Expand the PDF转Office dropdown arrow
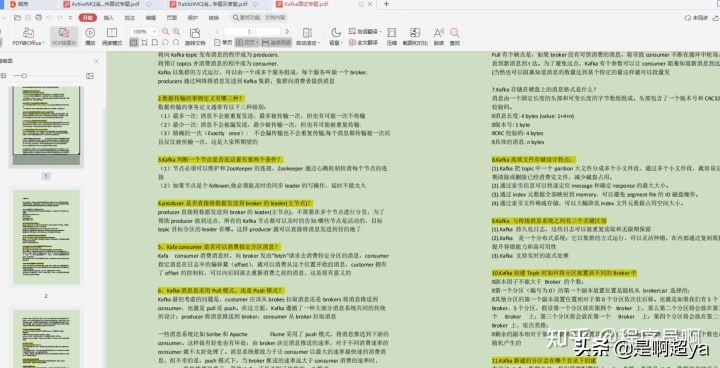This screenshot has width=720, height=368. 43,43
